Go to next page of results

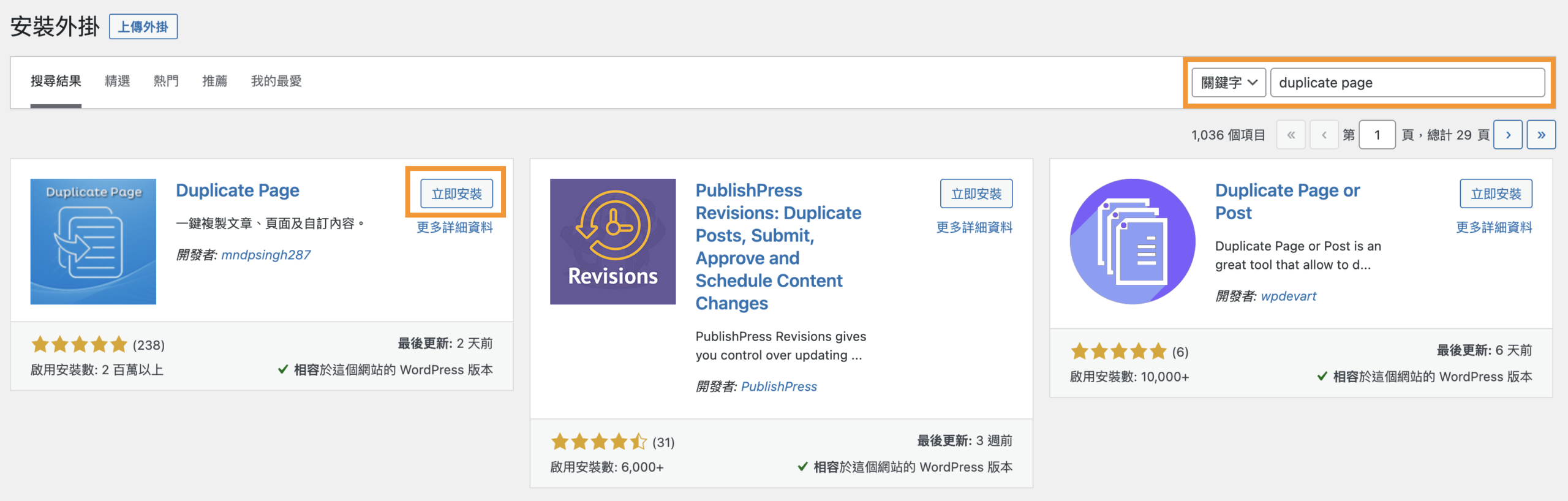(x=1508, y=135)
